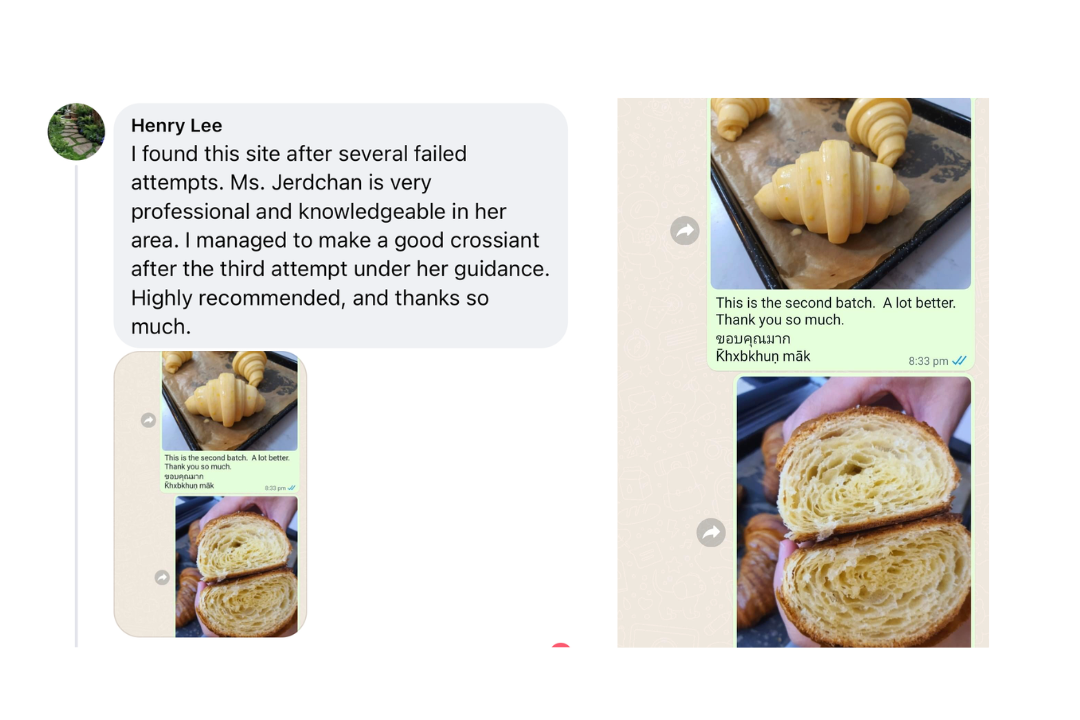Click the Henry Lee commenter name

click(176, 125)
